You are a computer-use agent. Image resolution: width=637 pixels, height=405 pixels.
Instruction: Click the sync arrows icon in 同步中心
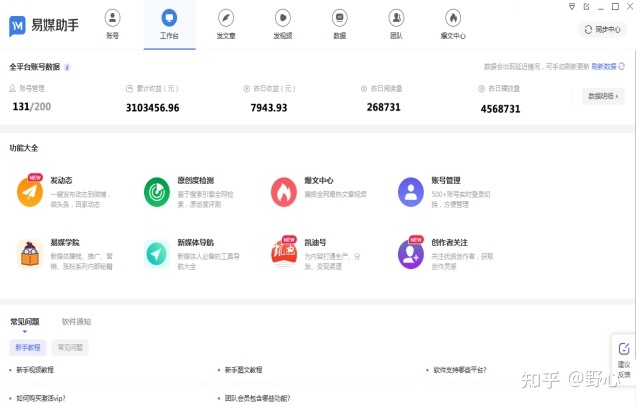click(x=588, y=30)
